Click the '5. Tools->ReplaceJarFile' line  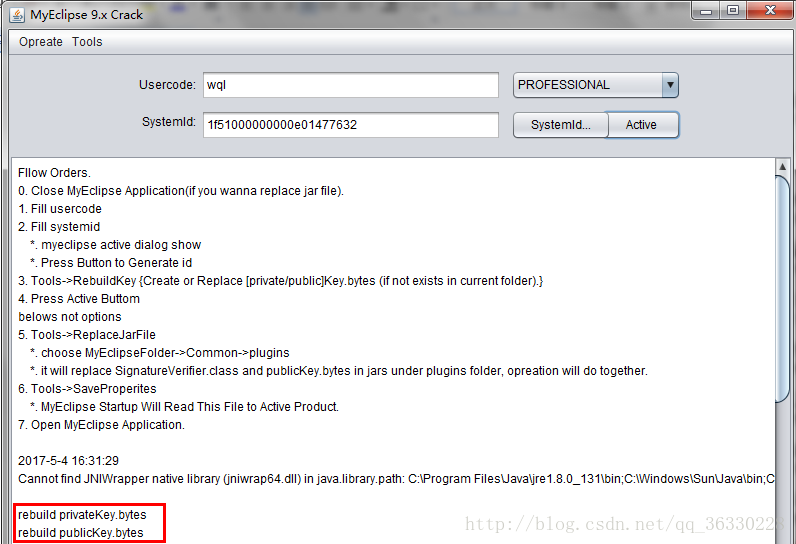pos(87,335)
